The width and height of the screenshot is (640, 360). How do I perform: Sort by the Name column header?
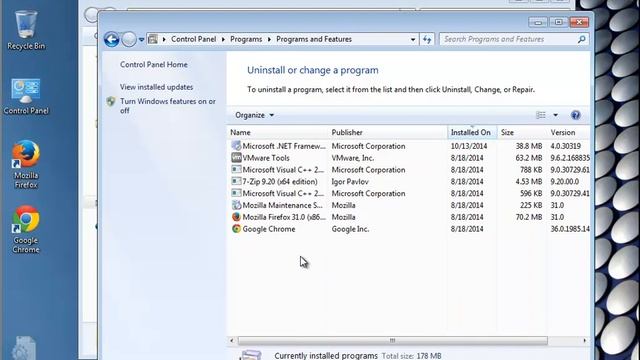pos(278,132)
